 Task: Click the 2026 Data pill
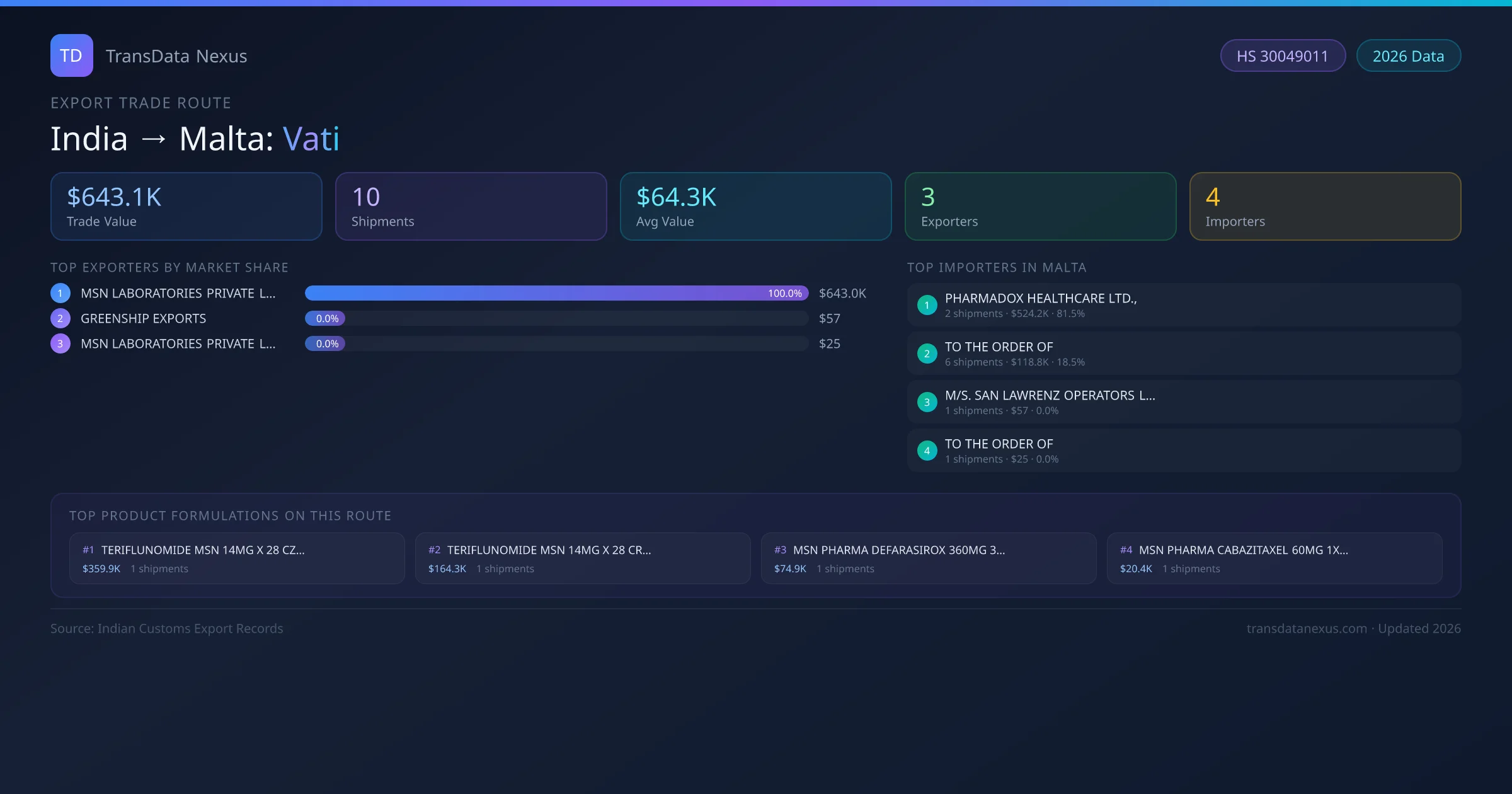tap(1408, 56)
